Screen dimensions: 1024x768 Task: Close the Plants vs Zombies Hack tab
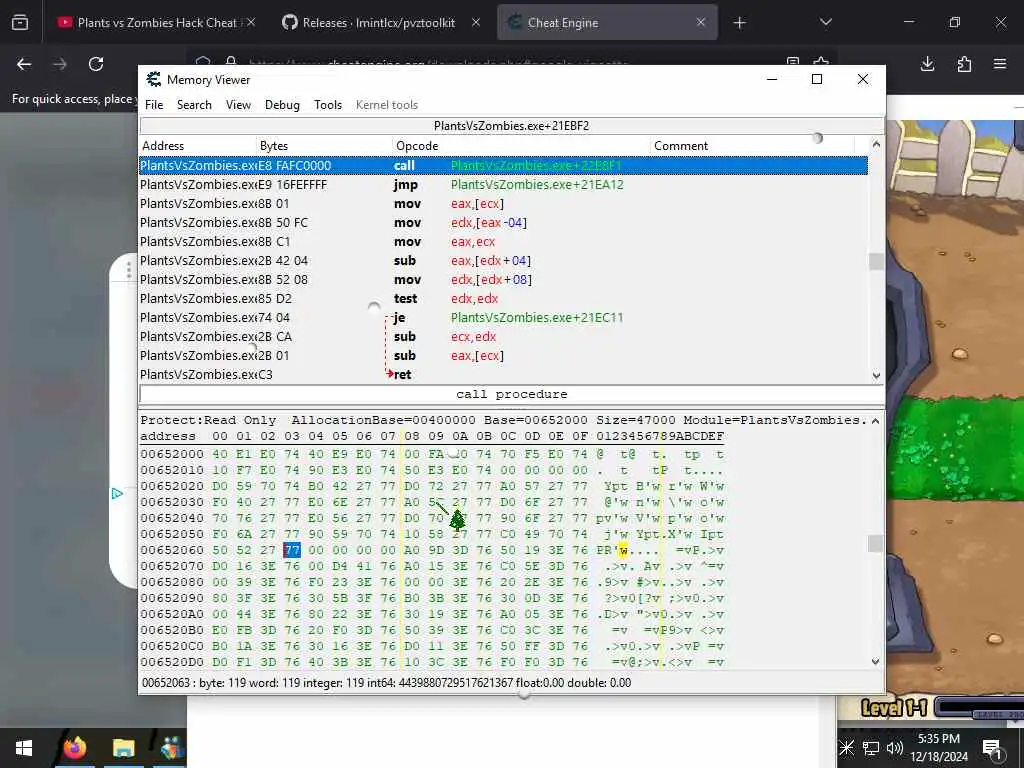(251, 22)
